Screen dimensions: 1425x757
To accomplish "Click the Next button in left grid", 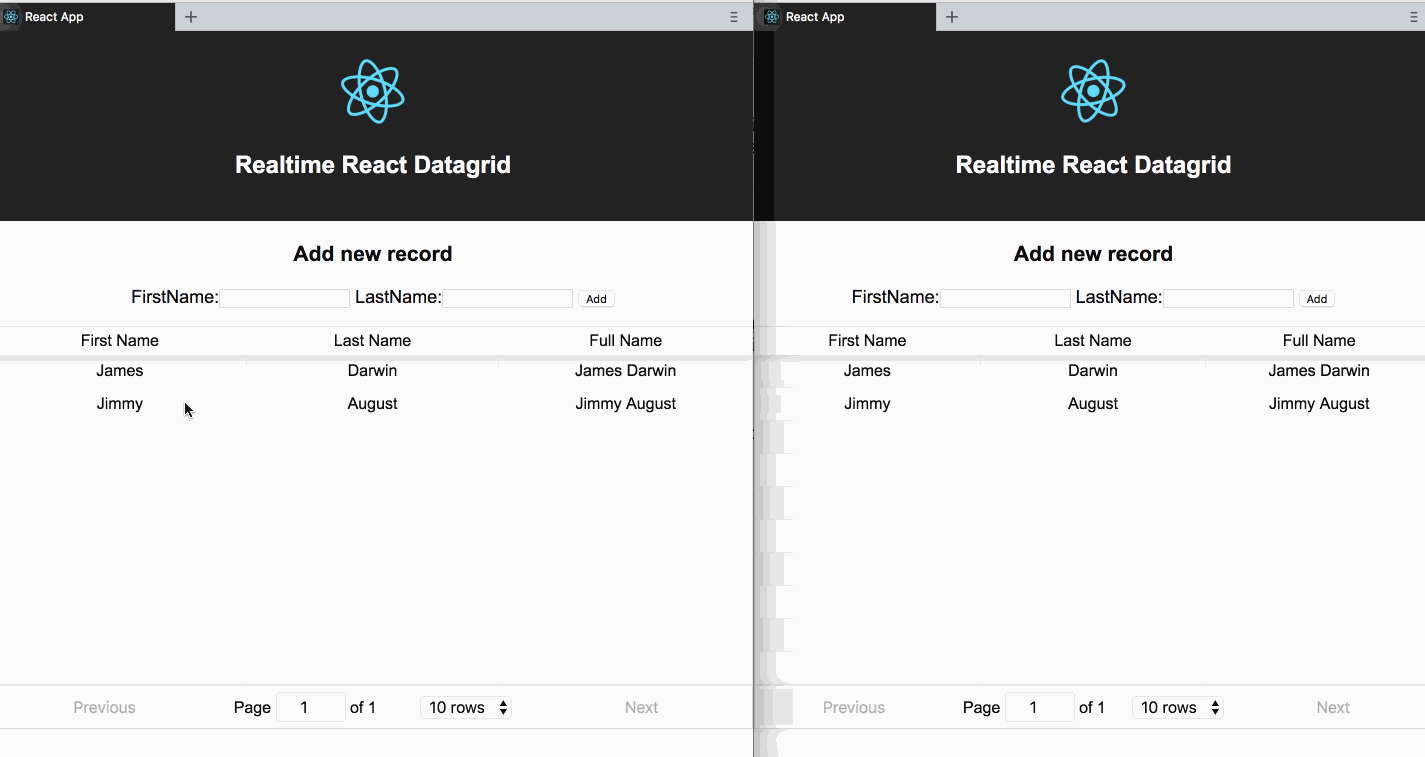I will click(641, 707).
